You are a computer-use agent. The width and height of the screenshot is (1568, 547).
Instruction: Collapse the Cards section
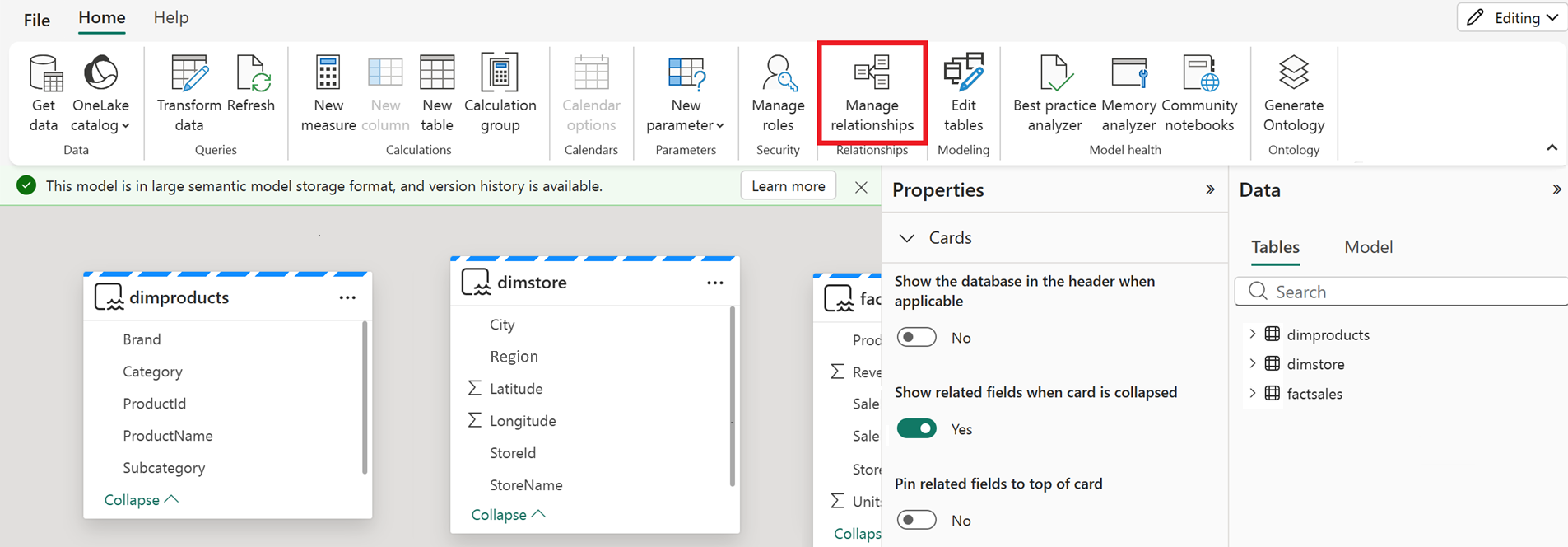coord(907,238)
